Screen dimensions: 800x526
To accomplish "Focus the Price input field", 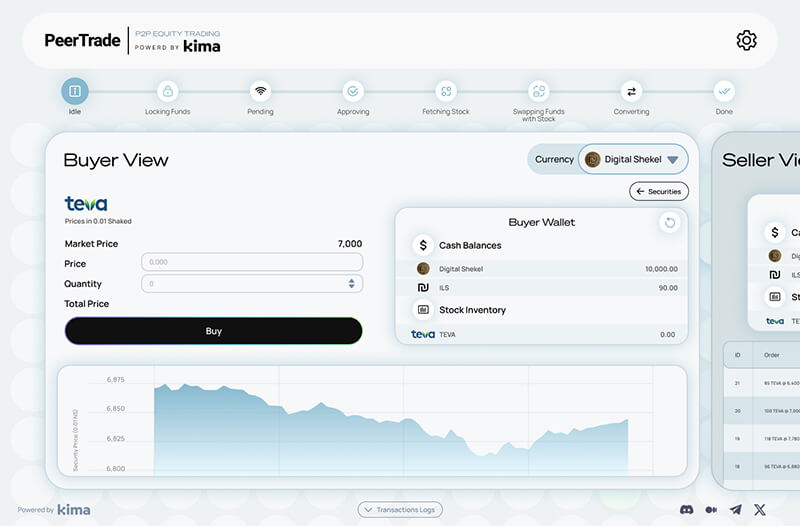I will point(252,262).
